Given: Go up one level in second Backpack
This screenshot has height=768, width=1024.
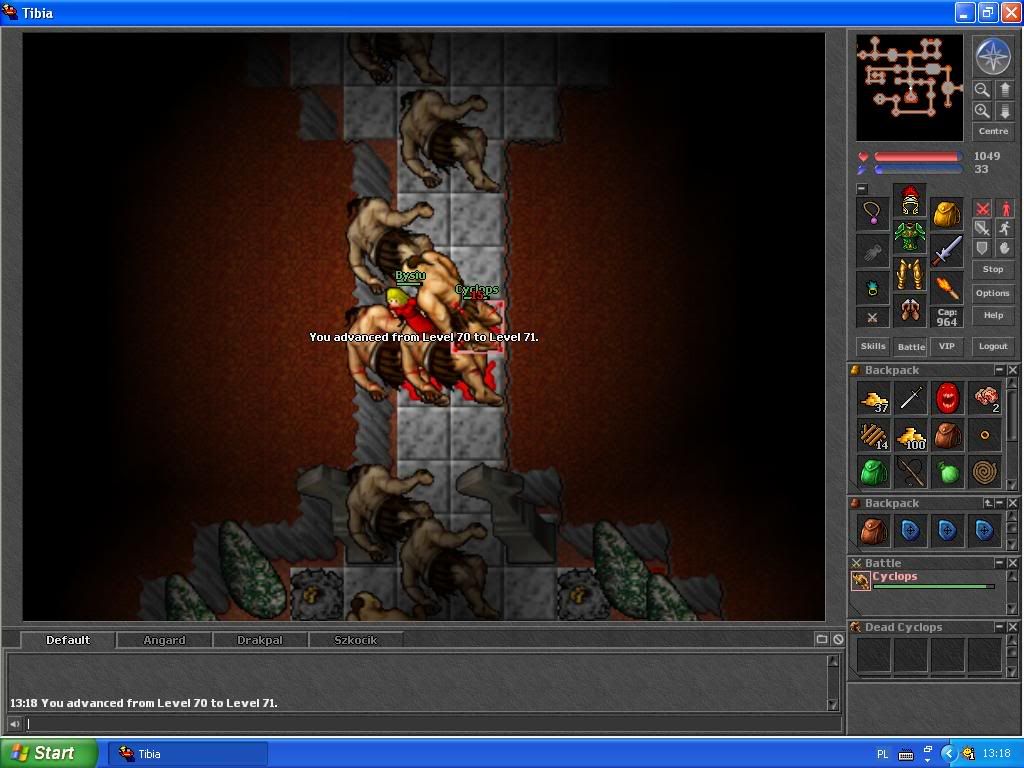Looking at the screenshot, I should click(988, 504).
